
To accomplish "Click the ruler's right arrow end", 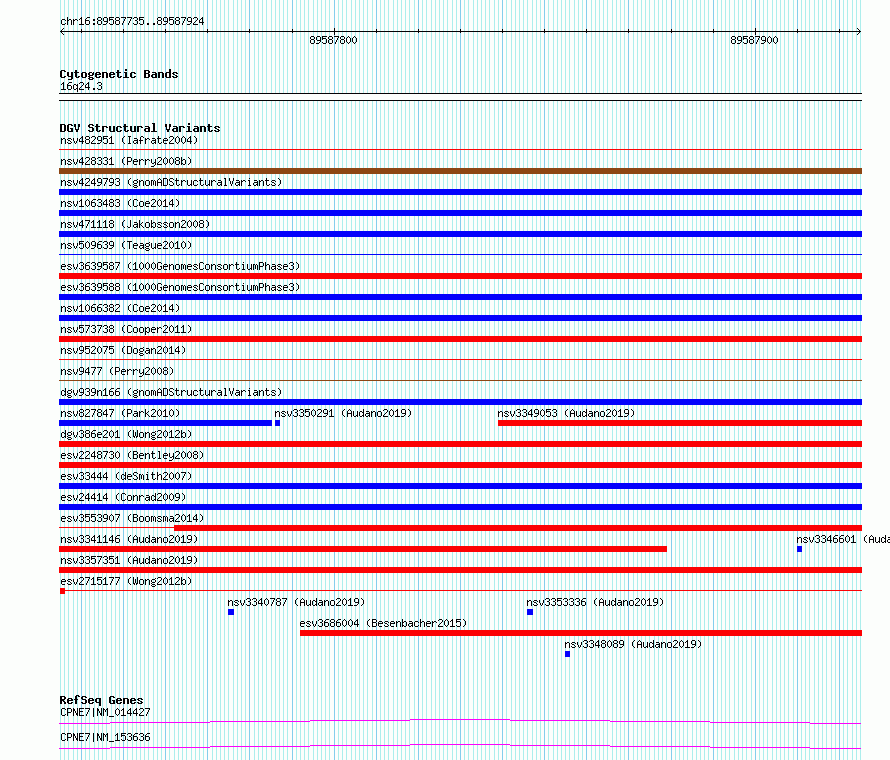I will click(859, 32).
